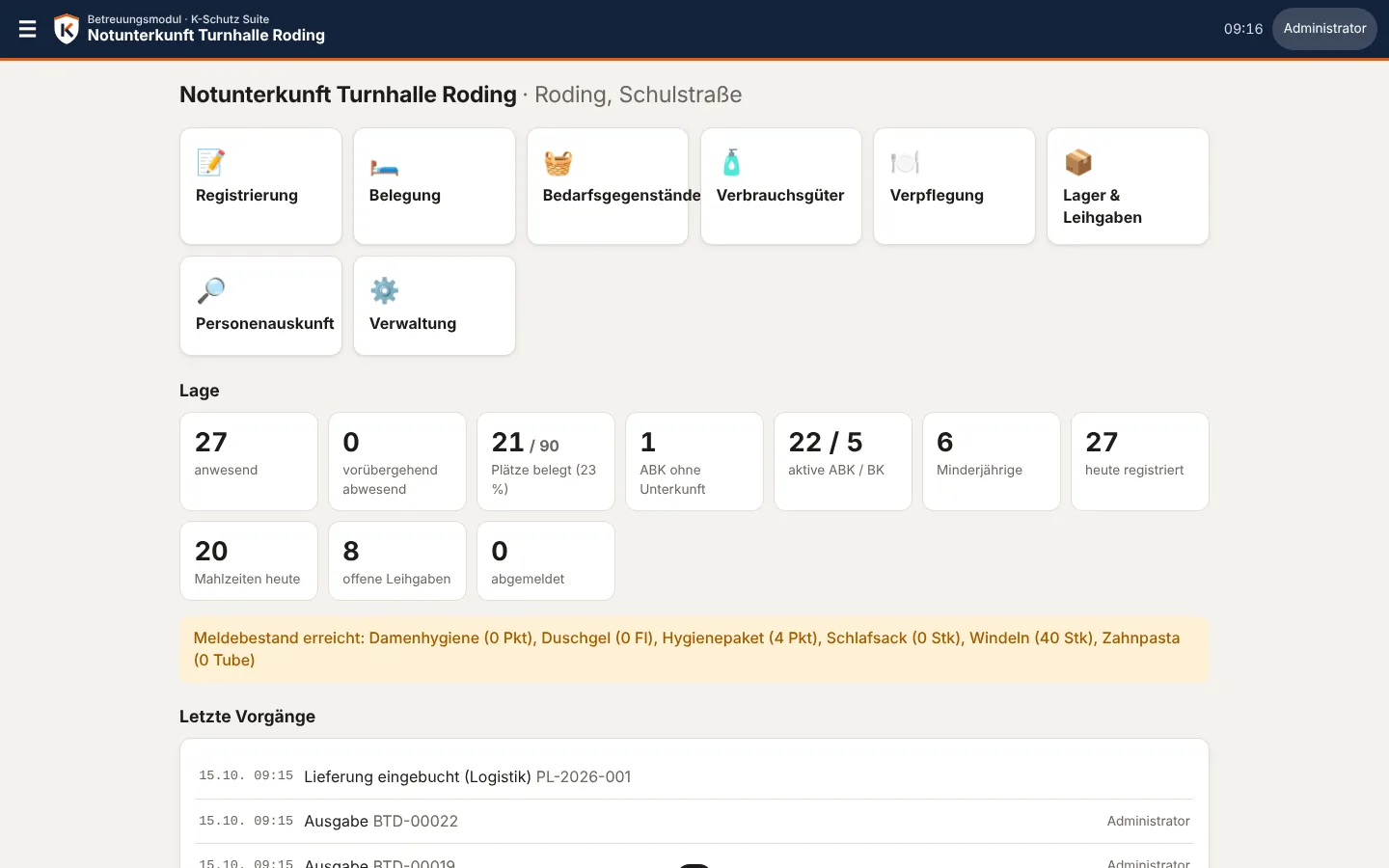Click the 20 Mahlzeiten heute card
This screenshot has width=1389, height=868.
[x=249, y=560]
